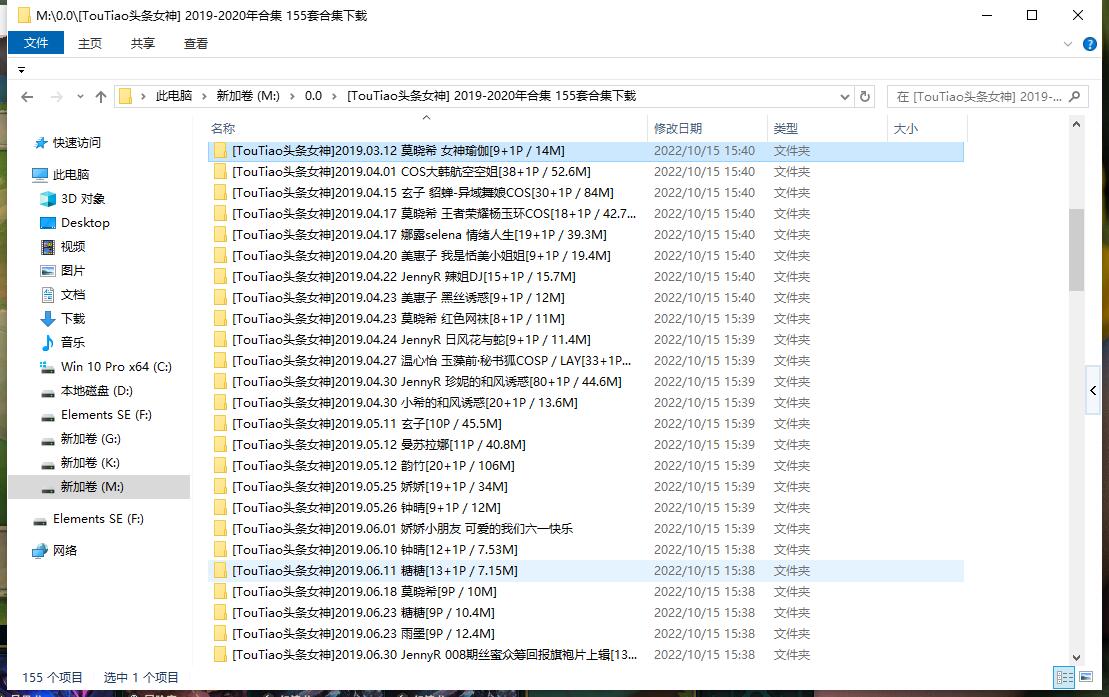
Task: Open 新加卷 (K:) drive
Action: tap(90, 463)
